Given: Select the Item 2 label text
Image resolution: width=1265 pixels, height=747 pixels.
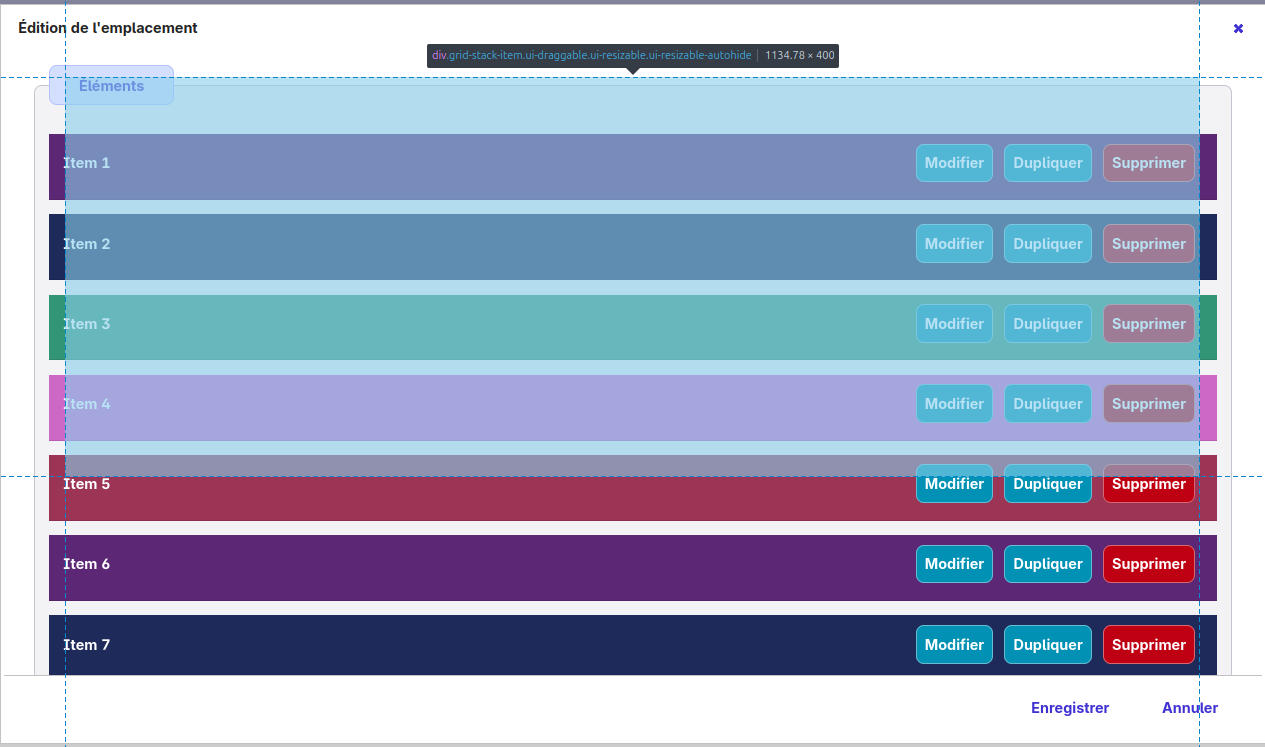Looking at the screenshot, I should [87, 244].
